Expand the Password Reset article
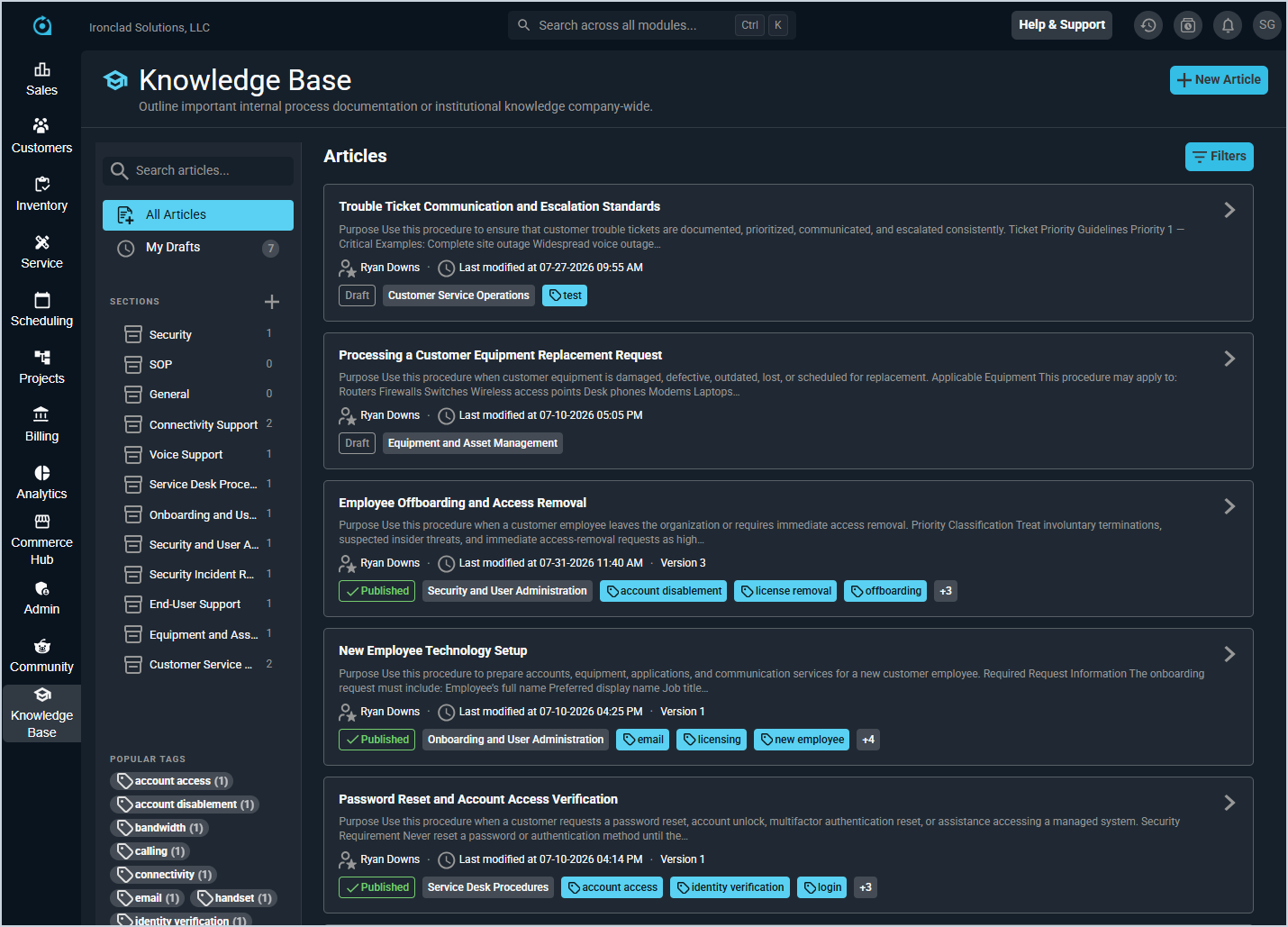This screenshot has height=927, width=1288. (1229, 803)
